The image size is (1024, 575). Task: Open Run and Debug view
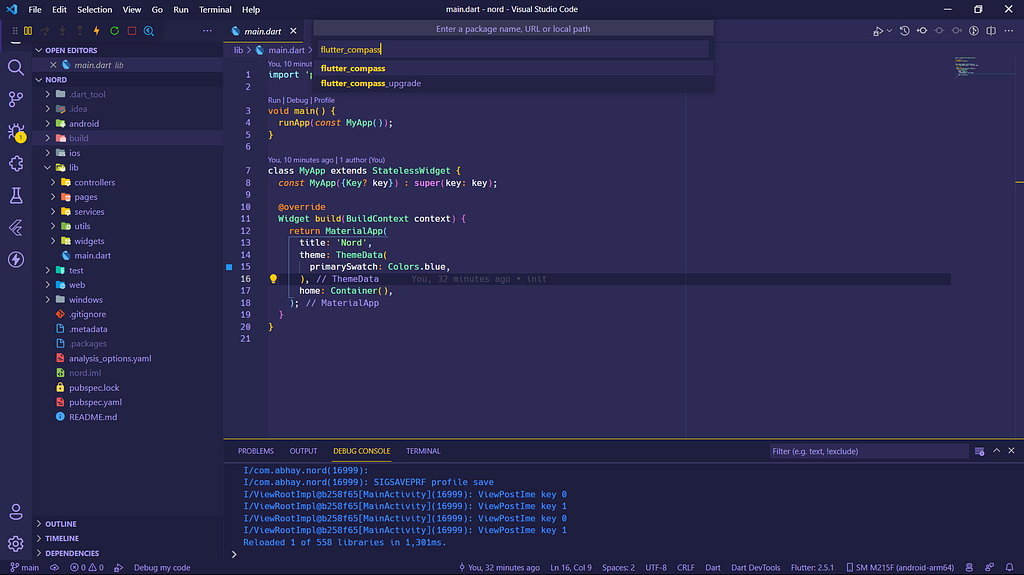coord(16,131)
